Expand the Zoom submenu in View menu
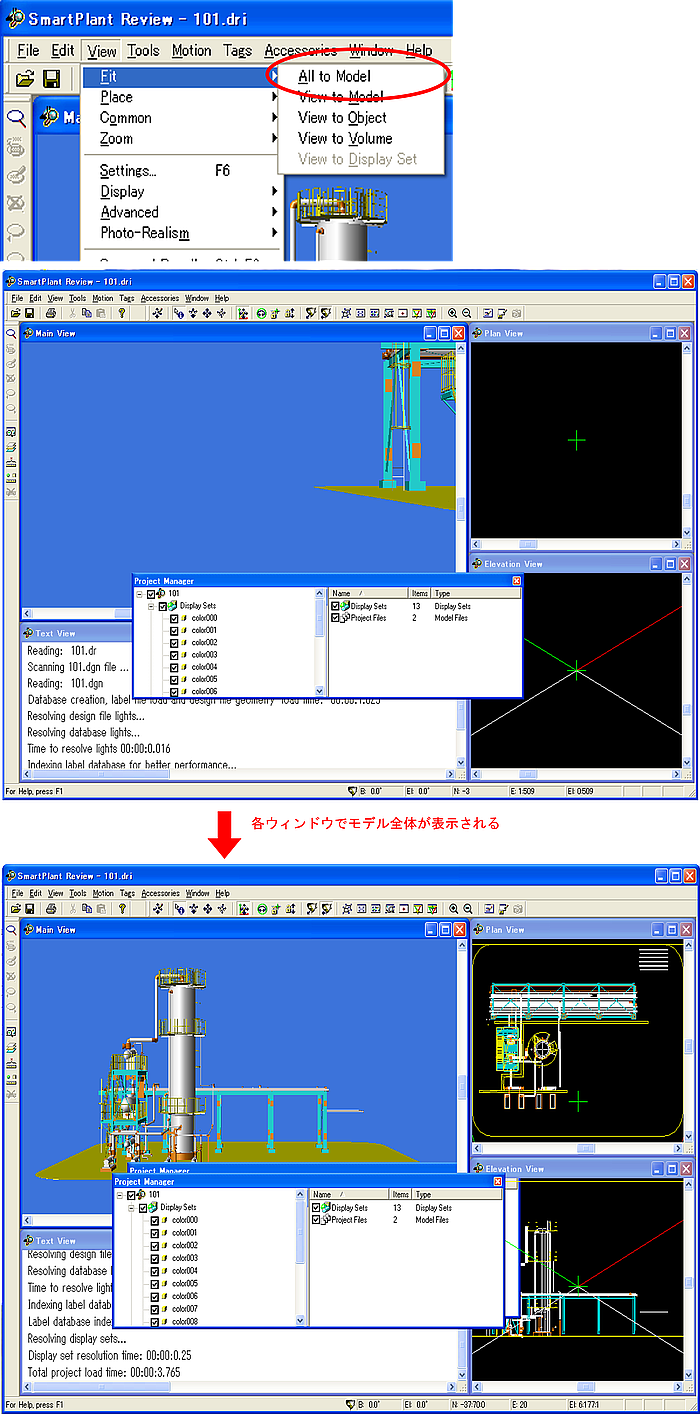 [116, 139]
